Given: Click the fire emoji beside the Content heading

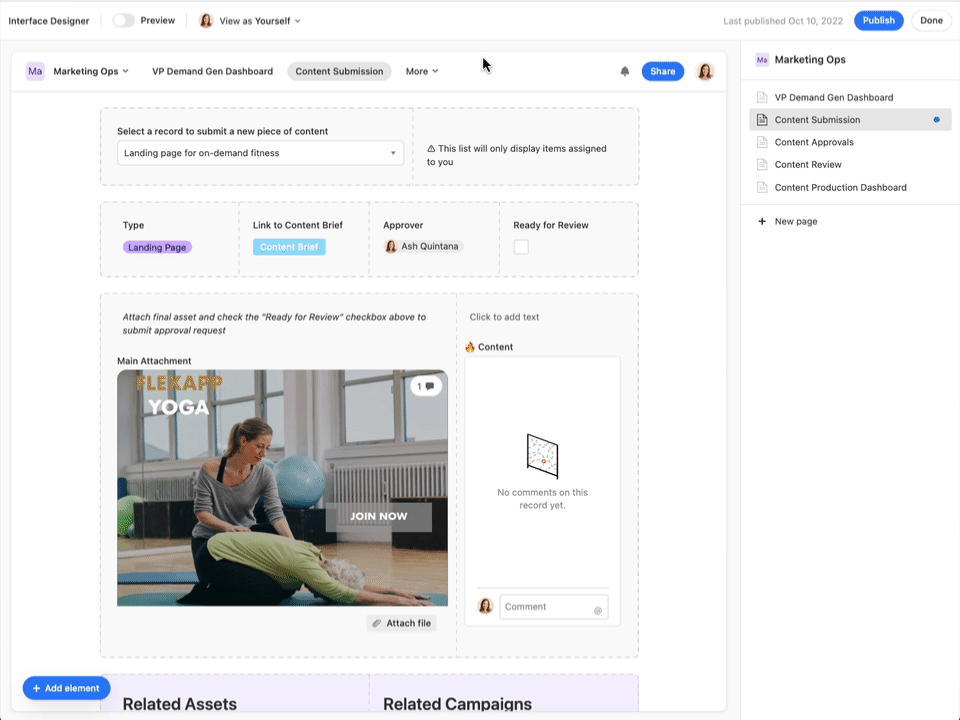Looking at the screenshot, I should point(469,347).
